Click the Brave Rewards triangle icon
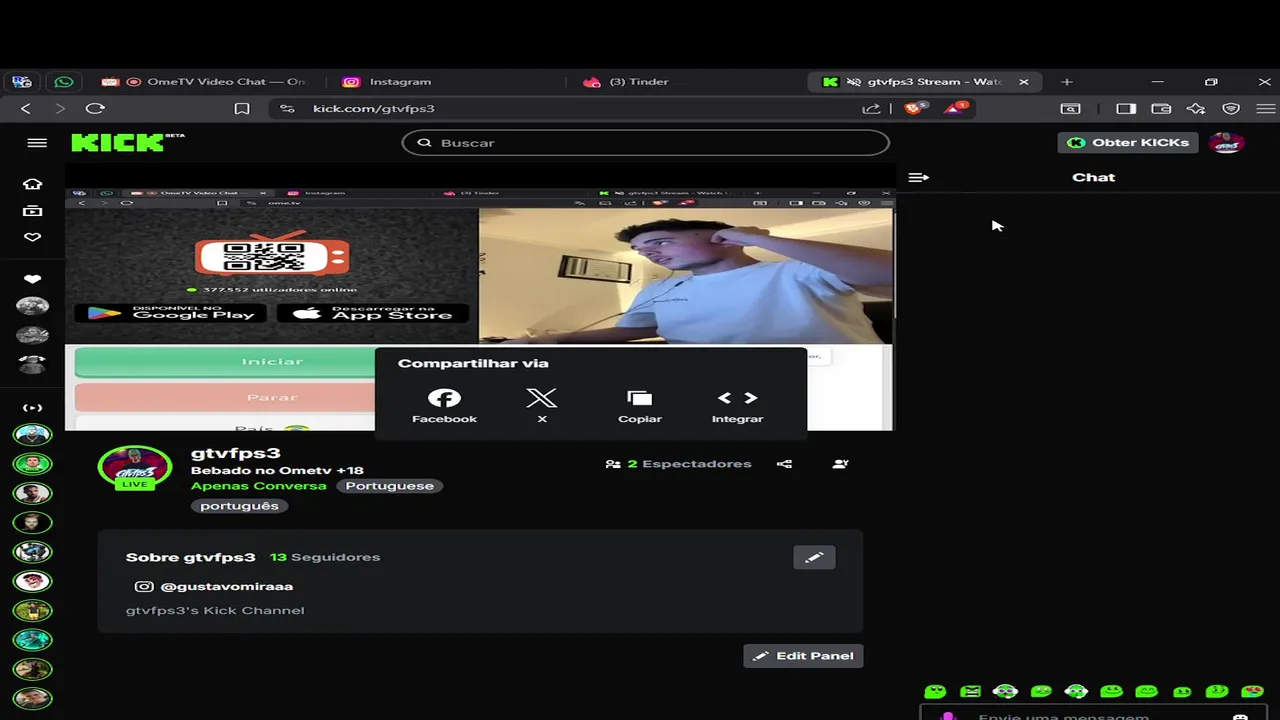The height and width of the screenshot is (720, 1280). pos(955,107)
